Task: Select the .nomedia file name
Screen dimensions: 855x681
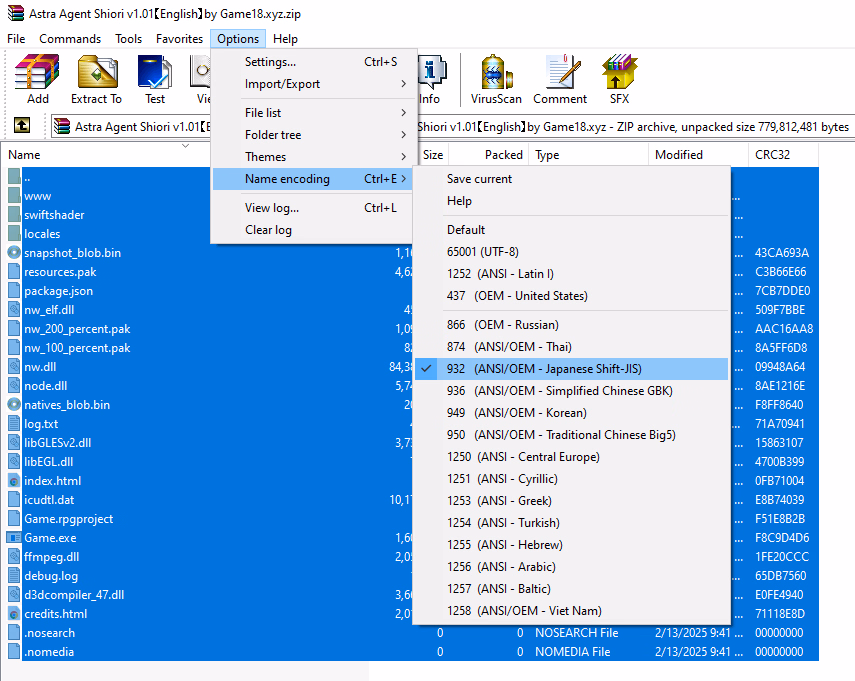Action: (49, 652)
